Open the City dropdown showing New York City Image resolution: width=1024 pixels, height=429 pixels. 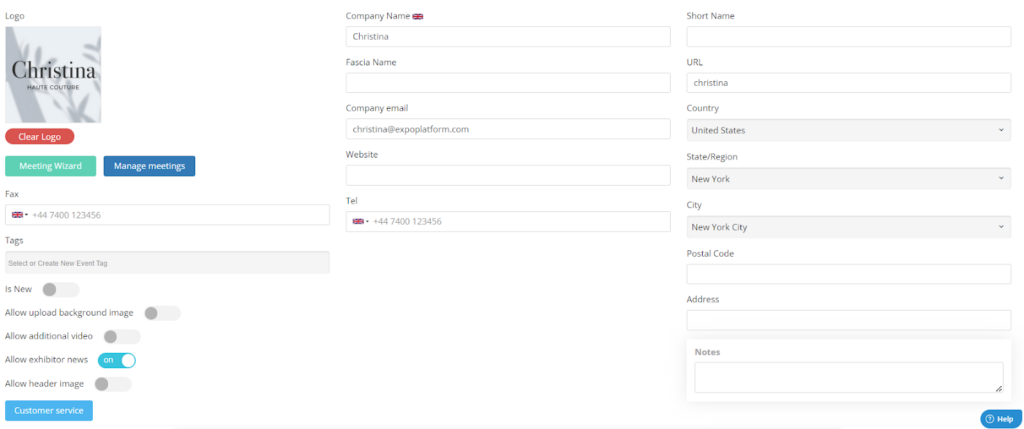[x=848, y=227]
